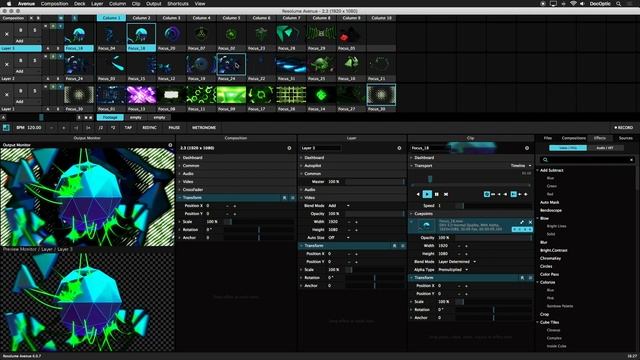Pause the clip in Transport controls
Screen dimensions: 640x360
(x=437, y=194)
